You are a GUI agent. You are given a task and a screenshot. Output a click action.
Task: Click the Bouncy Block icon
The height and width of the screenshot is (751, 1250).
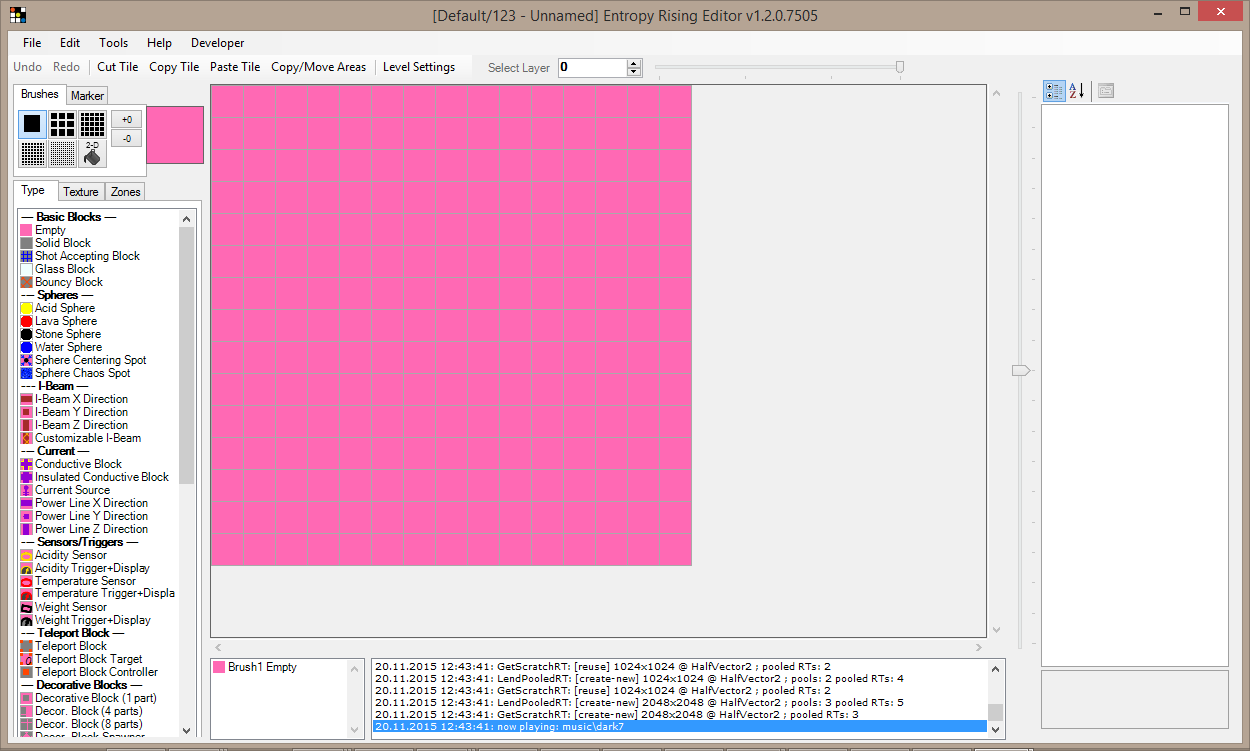(x=26, y=282)
